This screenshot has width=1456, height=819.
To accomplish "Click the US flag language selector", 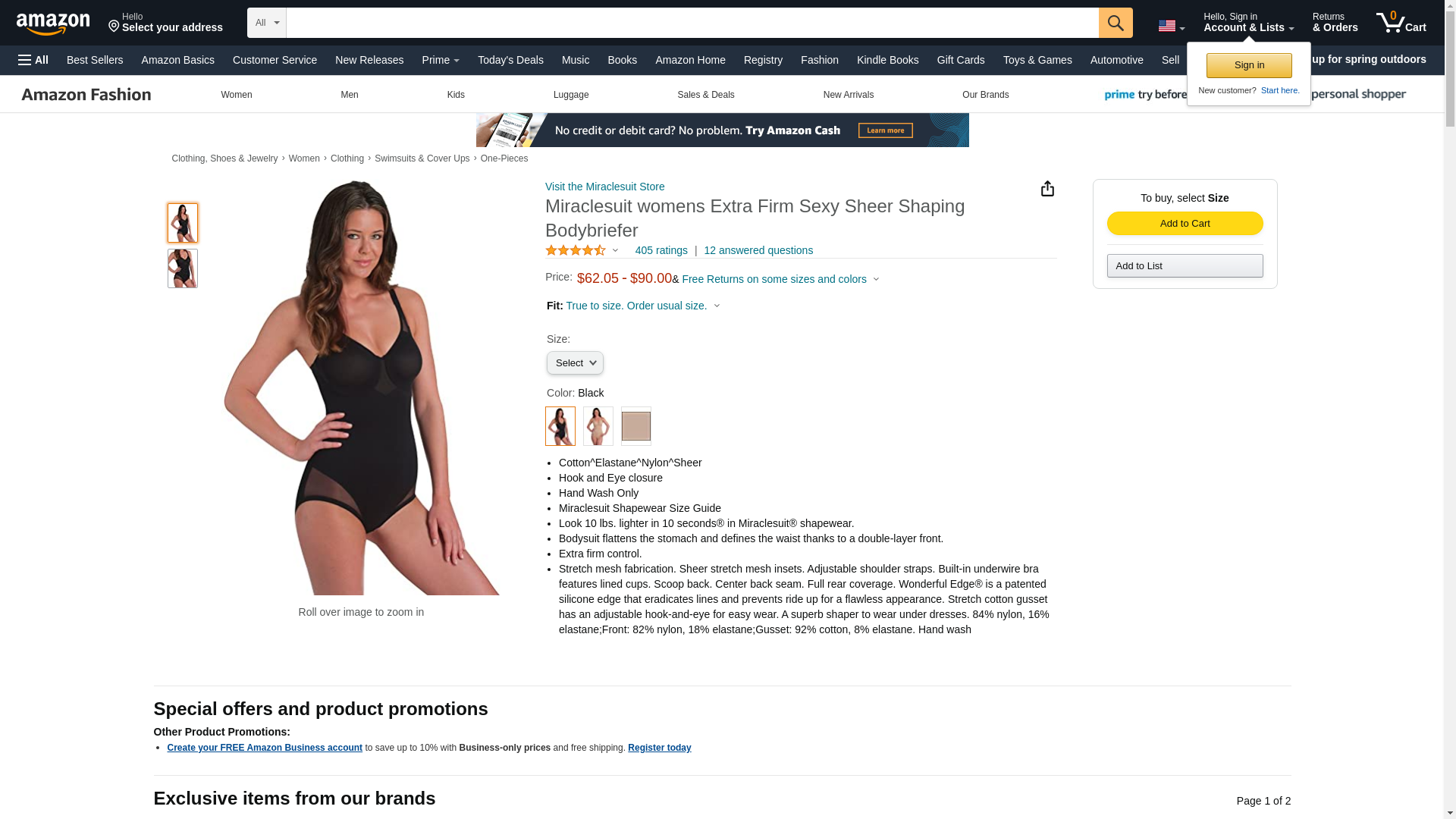I will tap(1171, 26).
